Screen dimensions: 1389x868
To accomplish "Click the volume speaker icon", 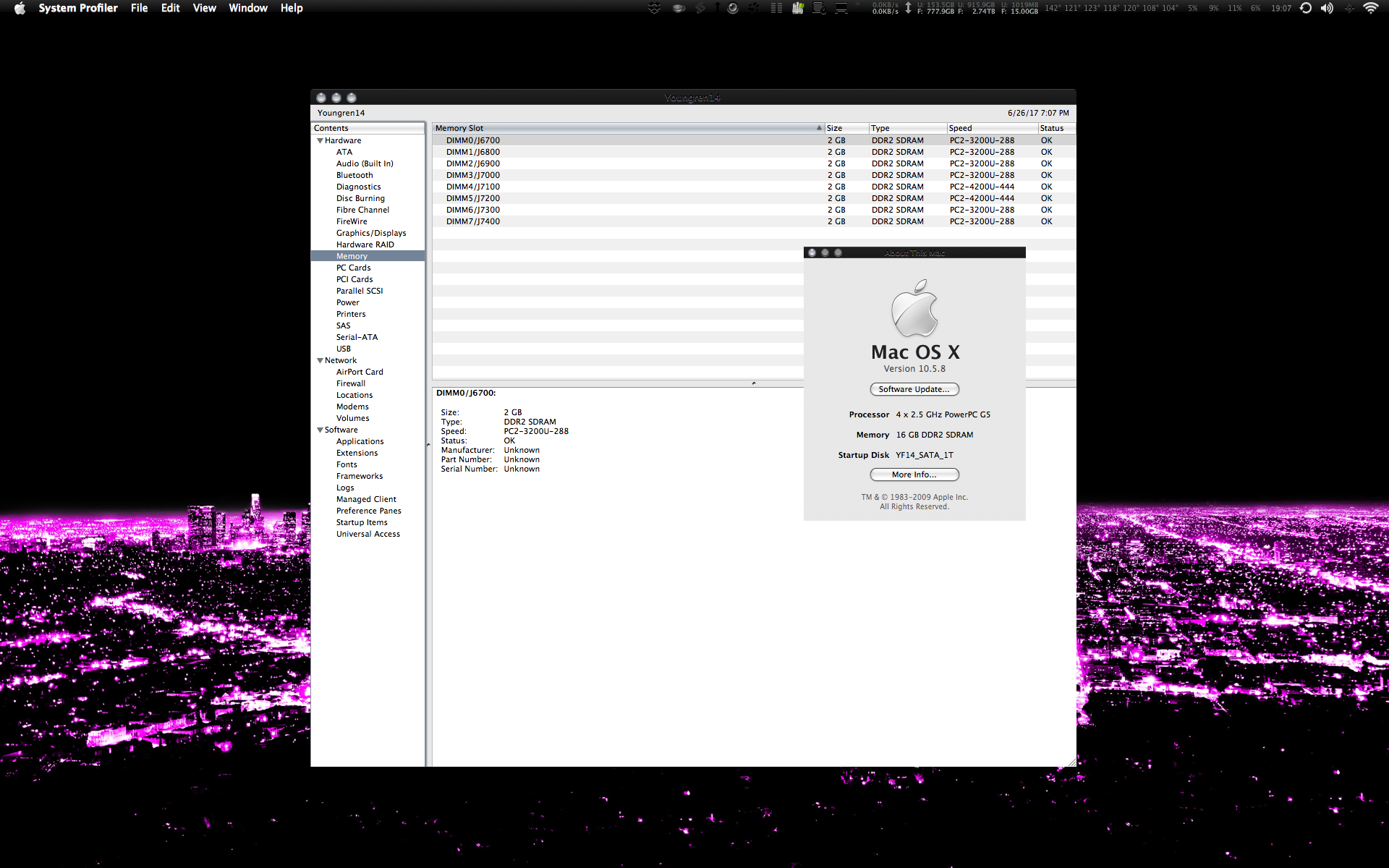I will pos(1327,8).
